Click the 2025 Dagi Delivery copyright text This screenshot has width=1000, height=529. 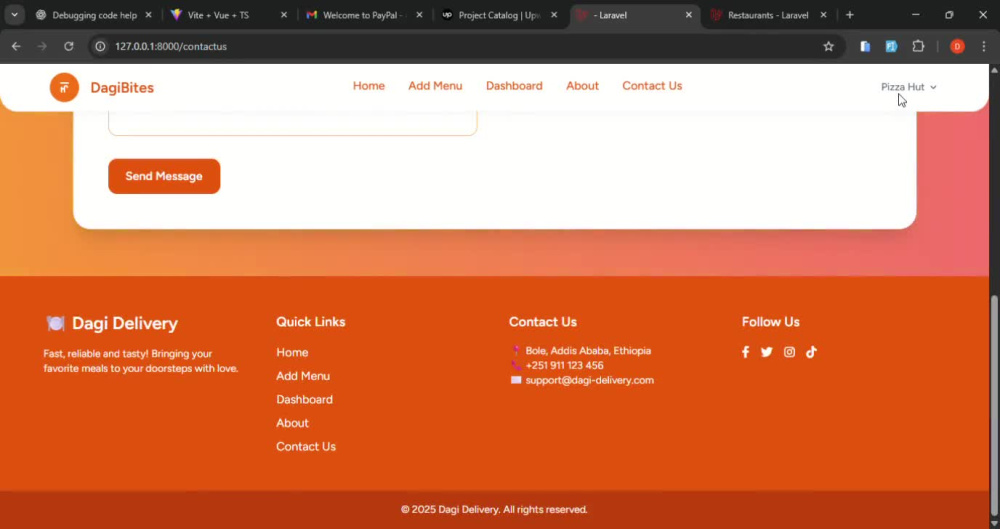point(494,510)
